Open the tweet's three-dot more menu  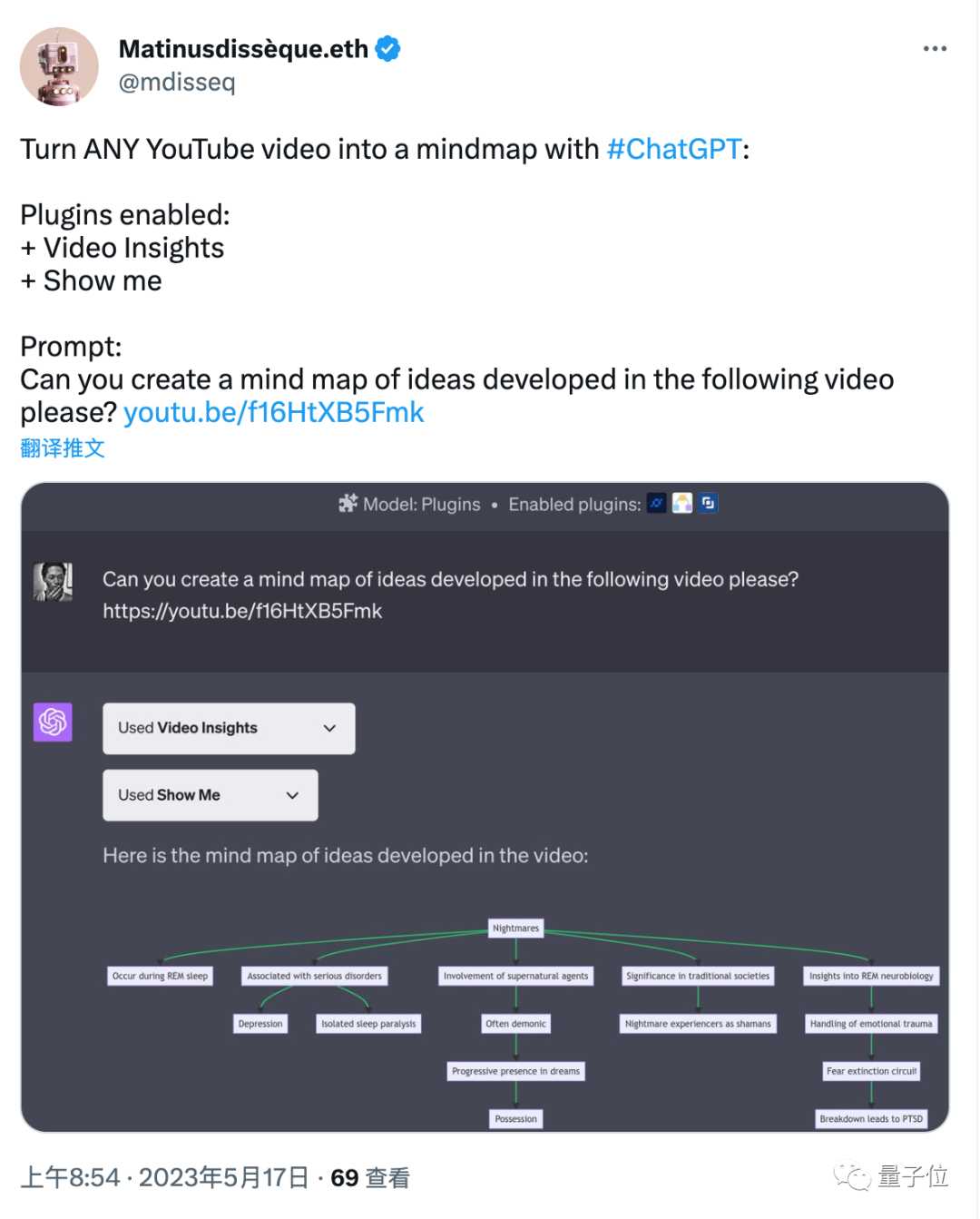pyautogui.click(x=934, y=49)
